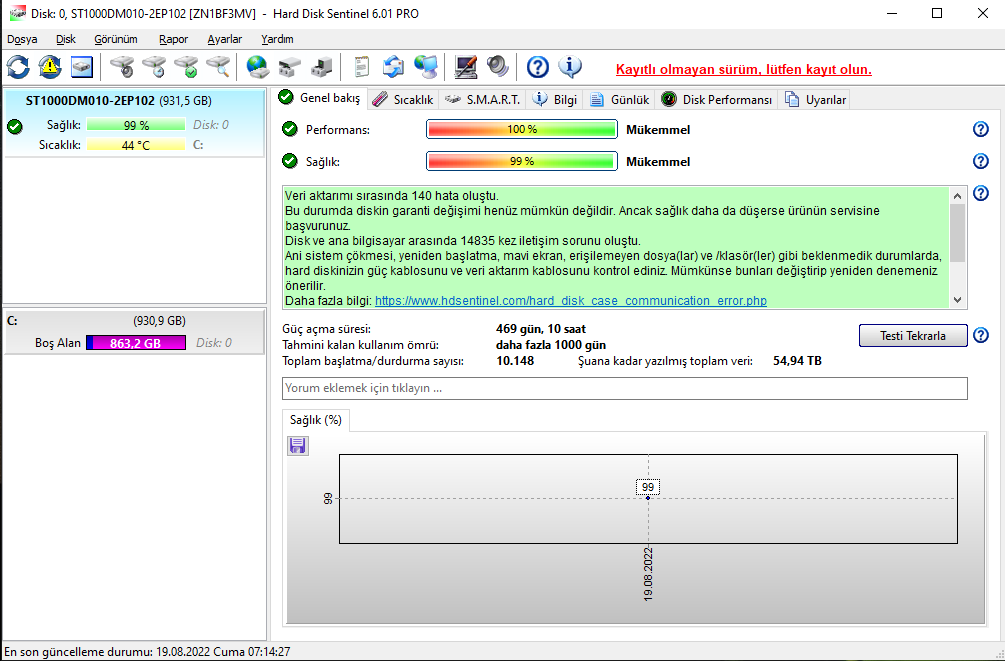Click the disk with speaker noise-test icon
Viewport: 1005px width, 661px height.
122,67
